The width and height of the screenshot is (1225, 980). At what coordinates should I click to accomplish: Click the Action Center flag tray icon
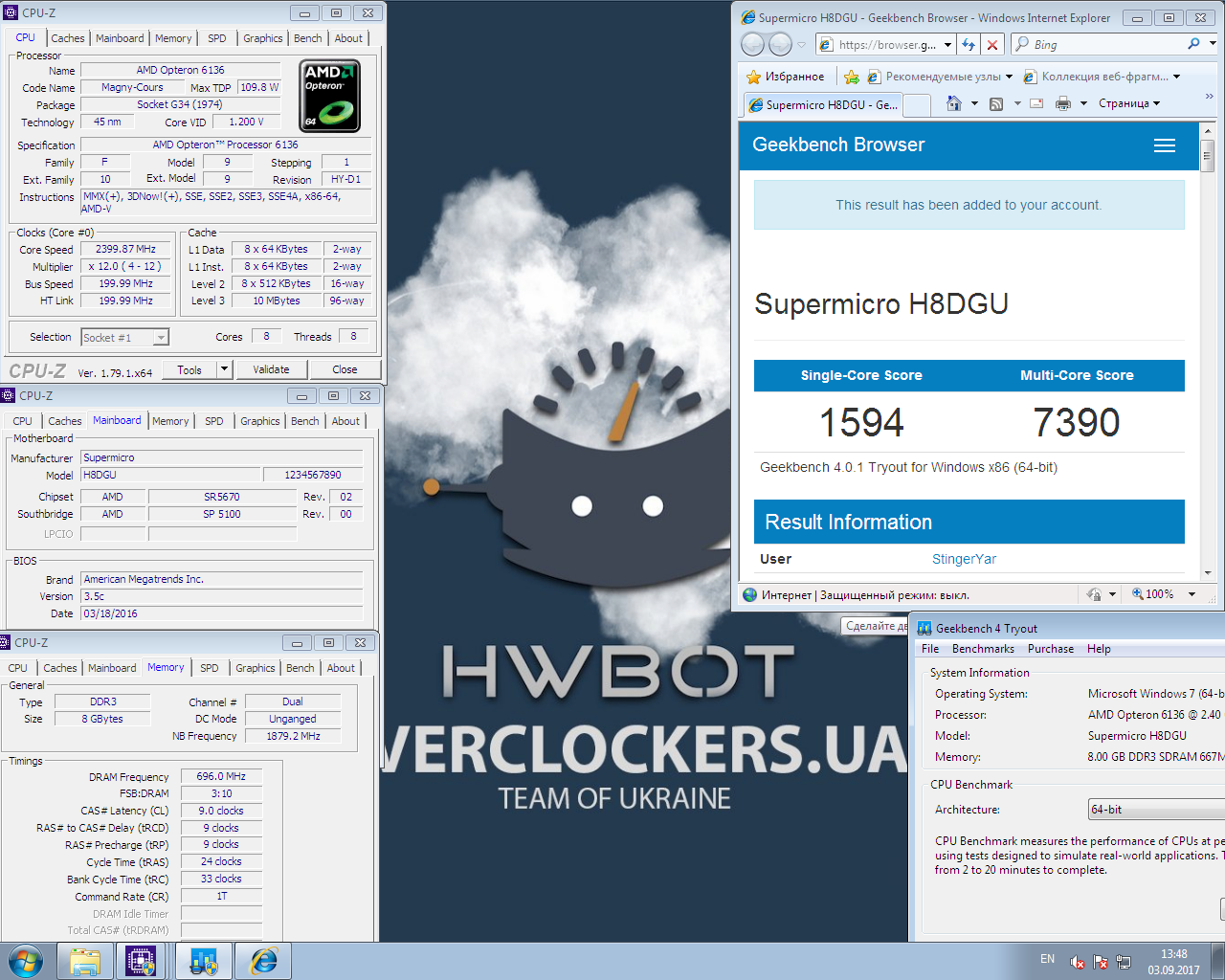[x=1101, y=962]
